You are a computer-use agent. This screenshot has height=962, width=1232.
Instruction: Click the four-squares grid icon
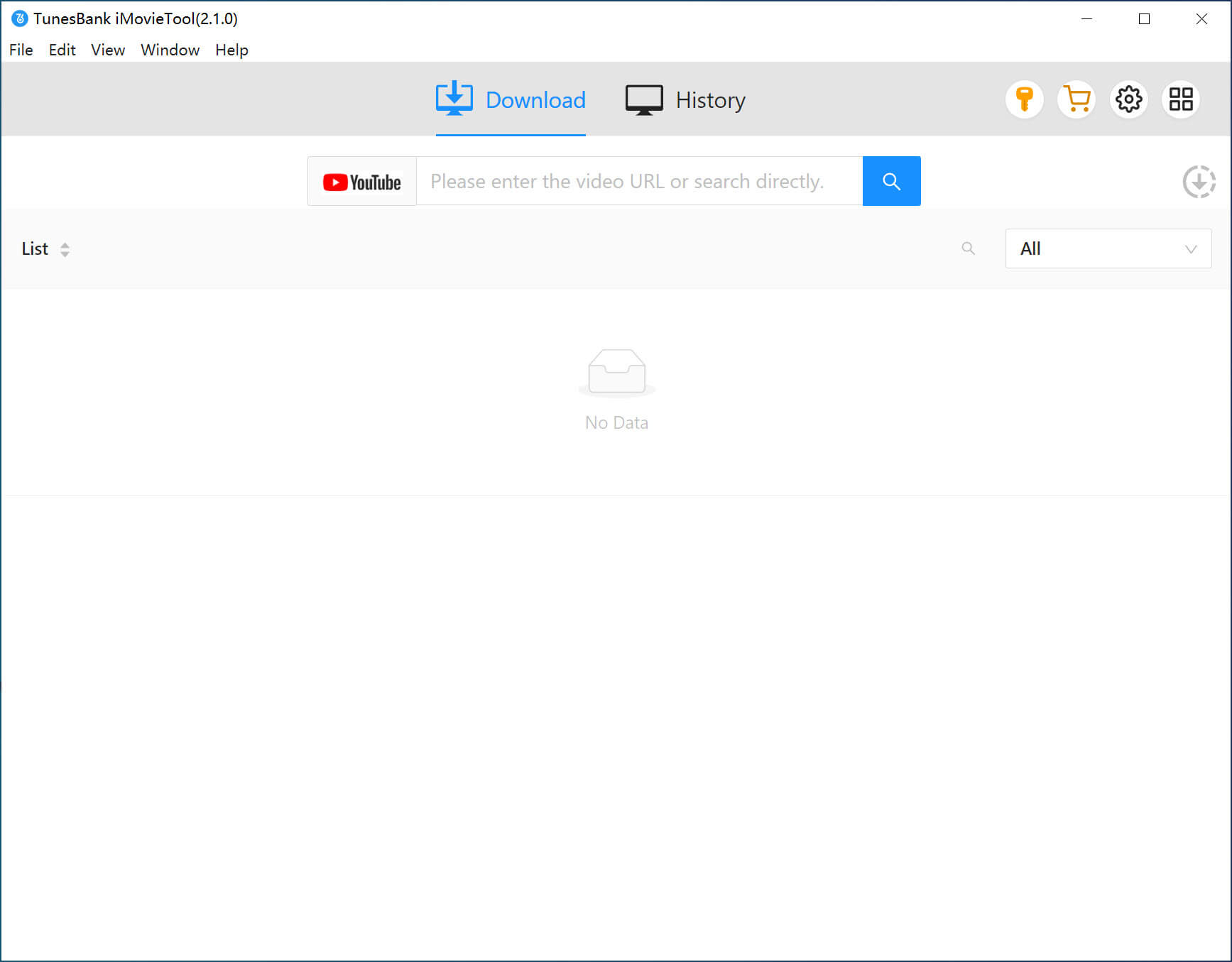click(x=1181, y=99)
